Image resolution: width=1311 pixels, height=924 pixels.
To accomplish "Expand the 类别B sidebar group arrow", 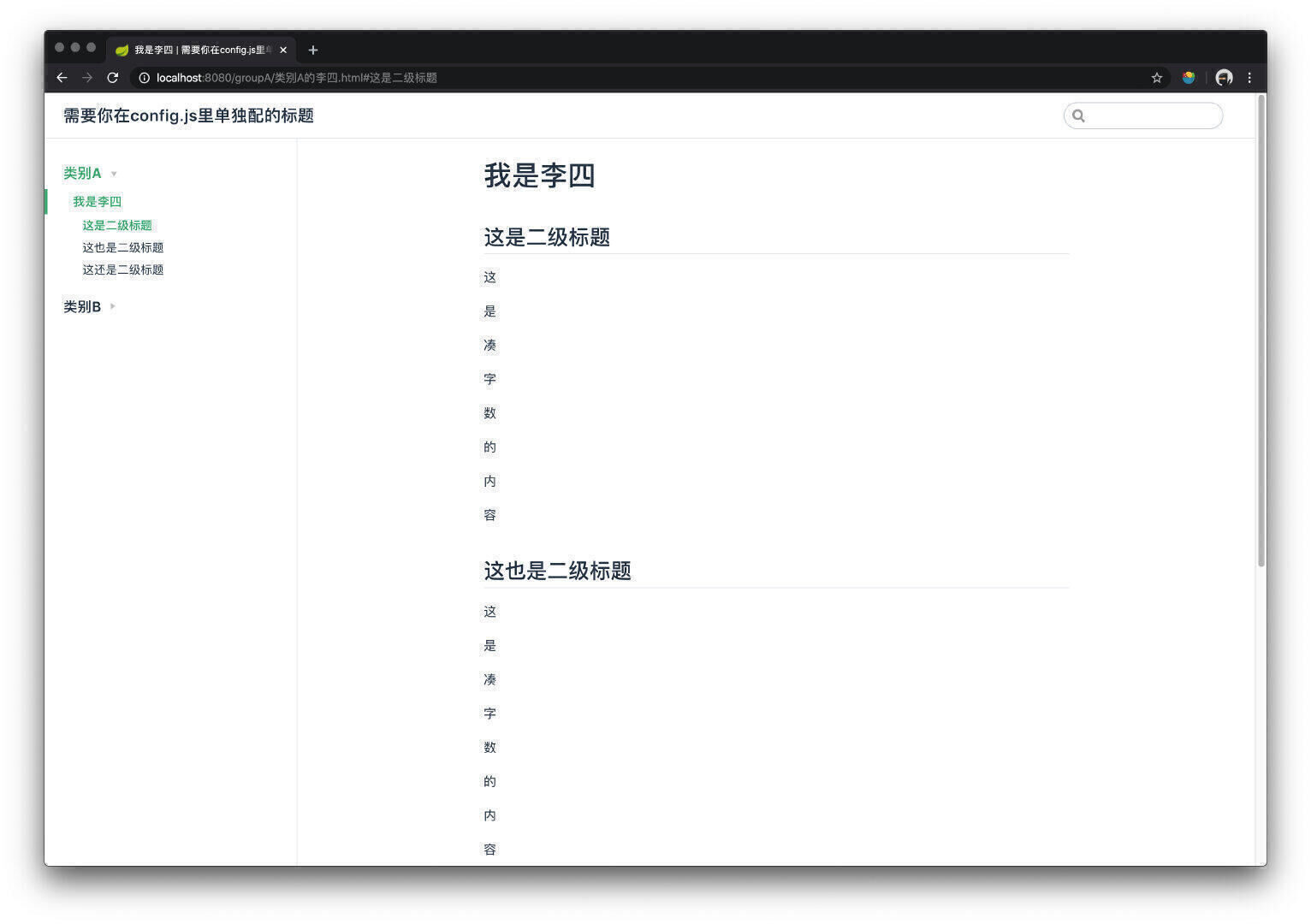I will pos(112,306).
